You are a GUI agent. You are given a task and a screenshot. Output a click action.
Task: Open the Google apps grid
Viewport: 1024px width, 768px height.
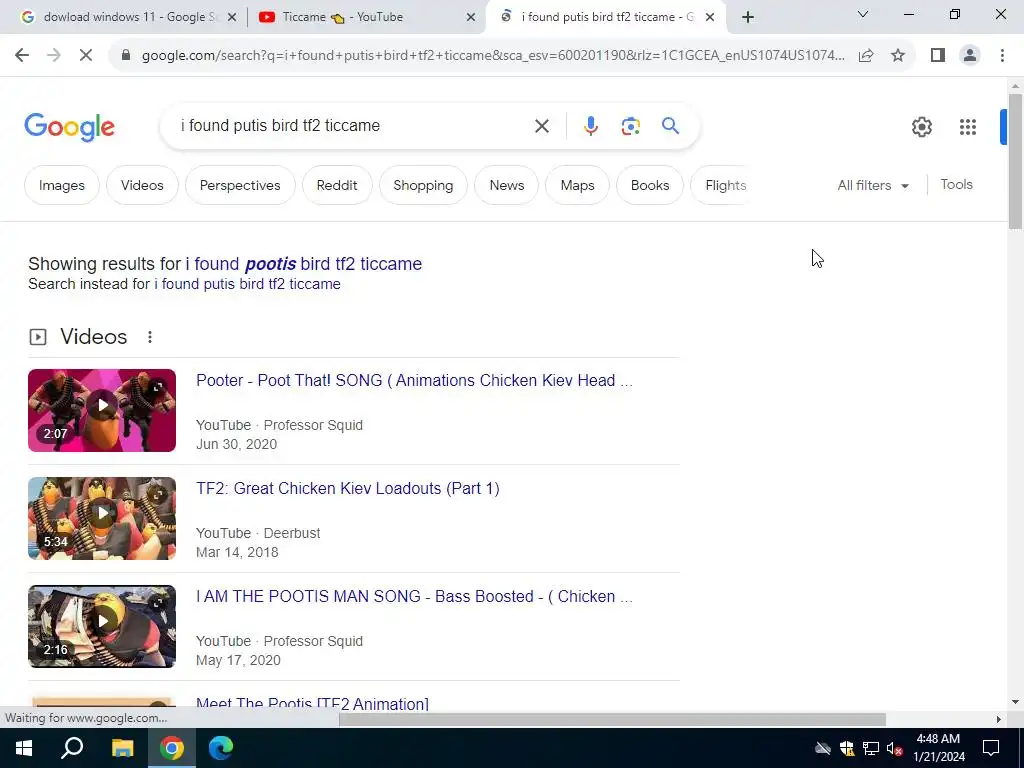point(968,127)
